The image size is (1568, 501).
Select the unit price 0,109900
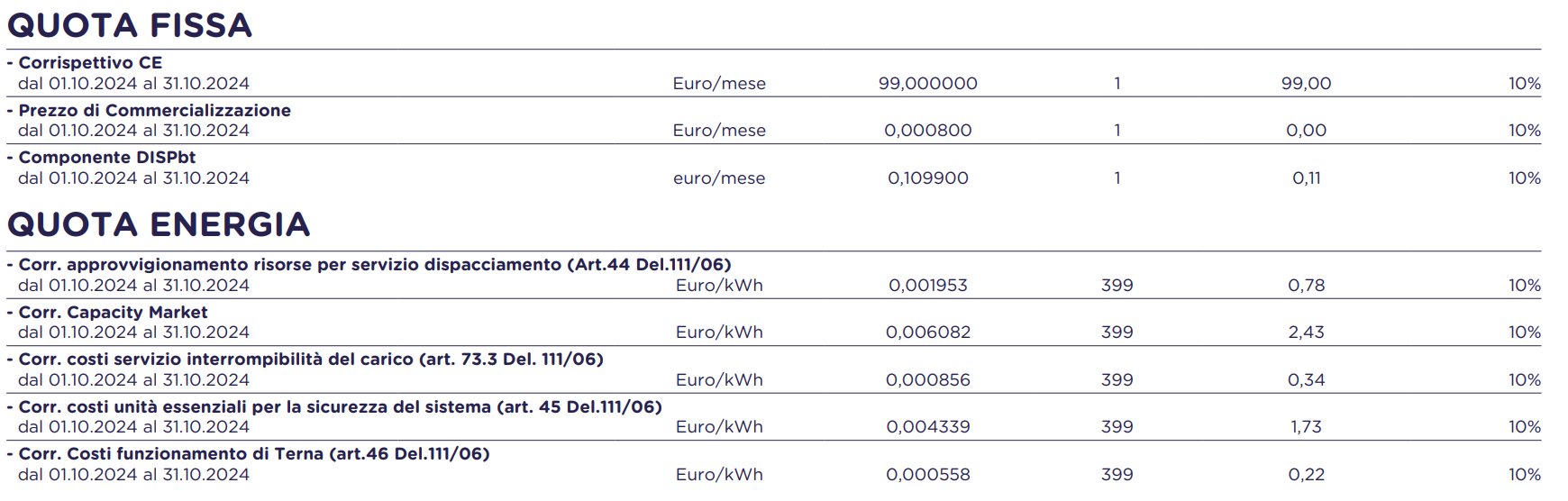tap(927, 178)
